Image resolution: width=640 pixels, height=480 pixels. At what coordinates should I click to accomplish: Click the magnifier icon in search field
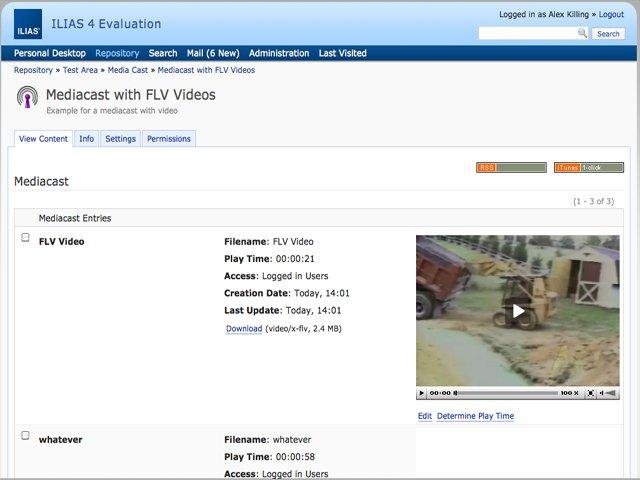pos(582,33)
